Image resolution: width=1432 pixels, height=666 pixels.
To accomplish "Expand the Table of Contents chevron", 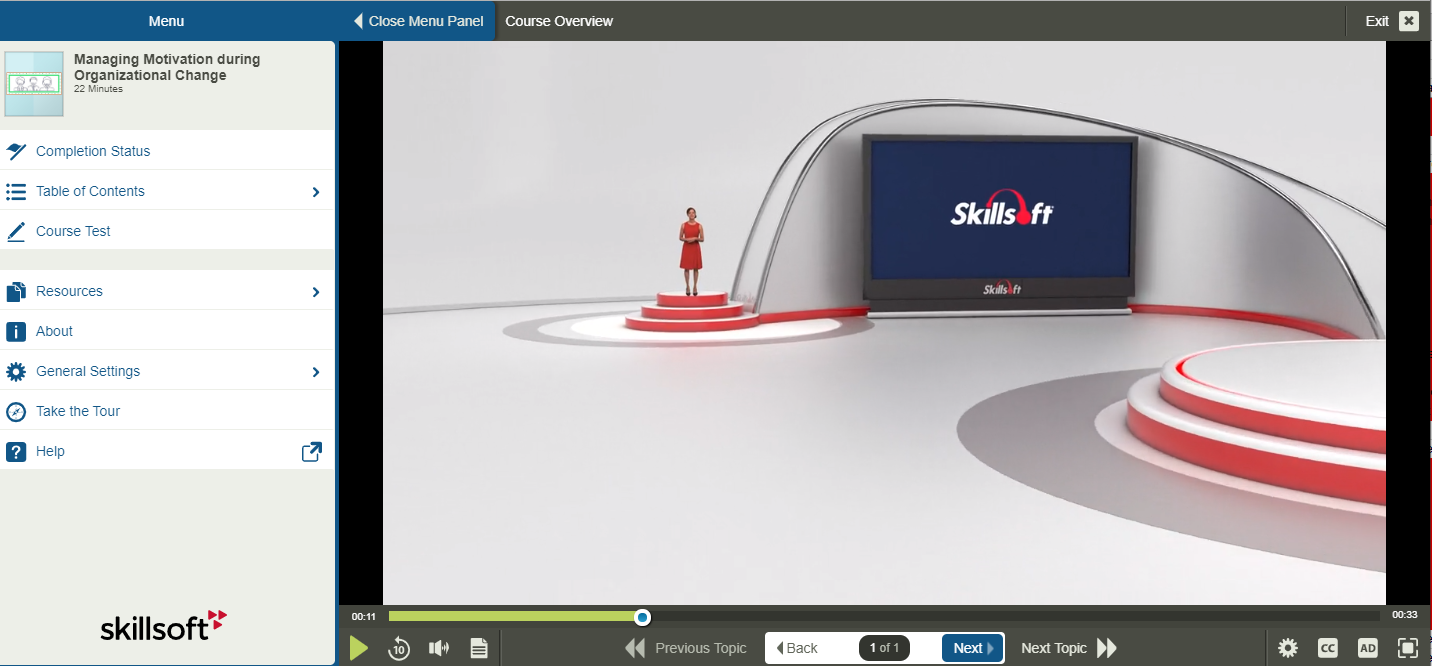I will [x=316, y=192].
